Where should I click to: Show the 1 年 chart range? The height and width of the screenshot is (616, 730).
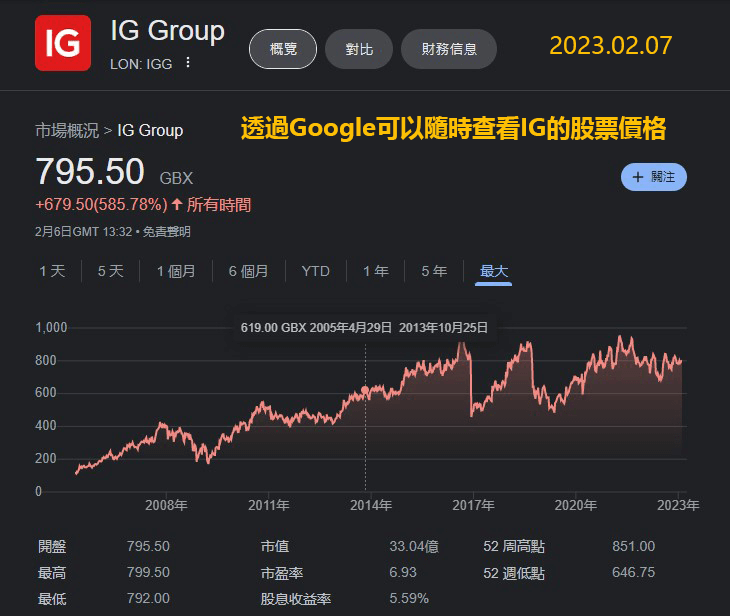(x=375, y=271)
